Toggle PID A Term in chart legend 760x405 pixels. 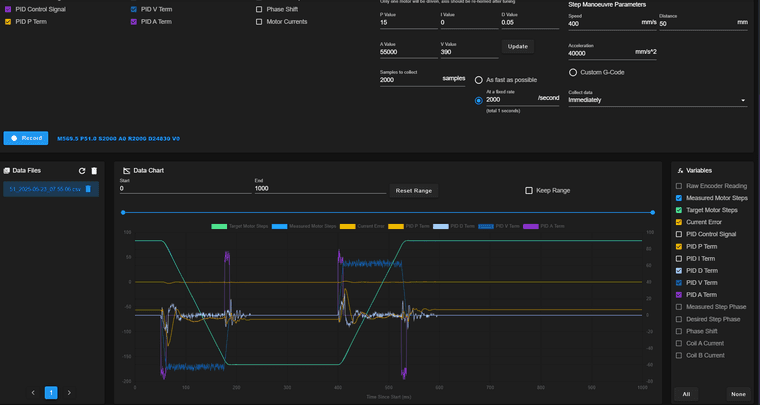tap(544, 226)
